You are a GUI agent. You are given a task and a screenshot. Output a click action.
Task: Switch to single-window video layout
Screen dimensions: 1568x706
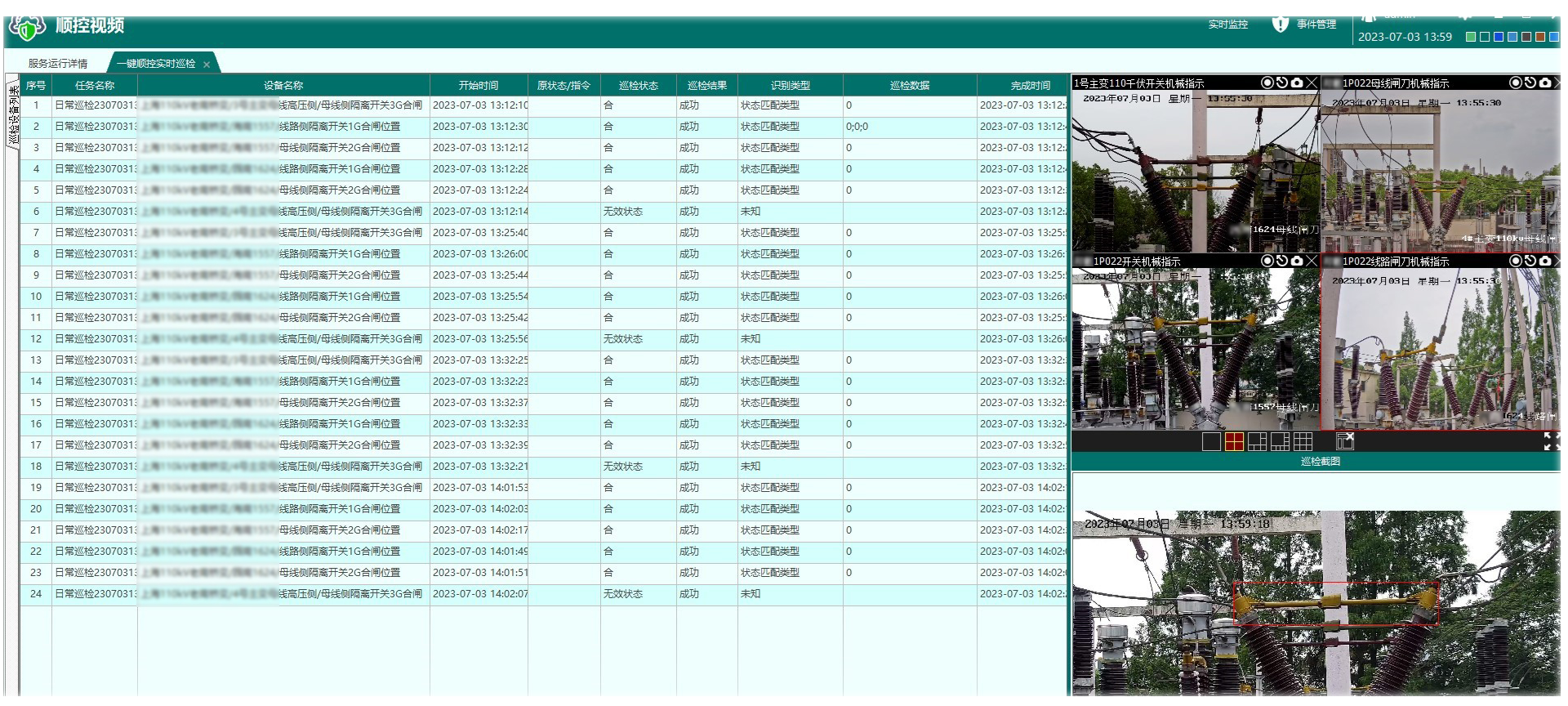[1211, 442]
